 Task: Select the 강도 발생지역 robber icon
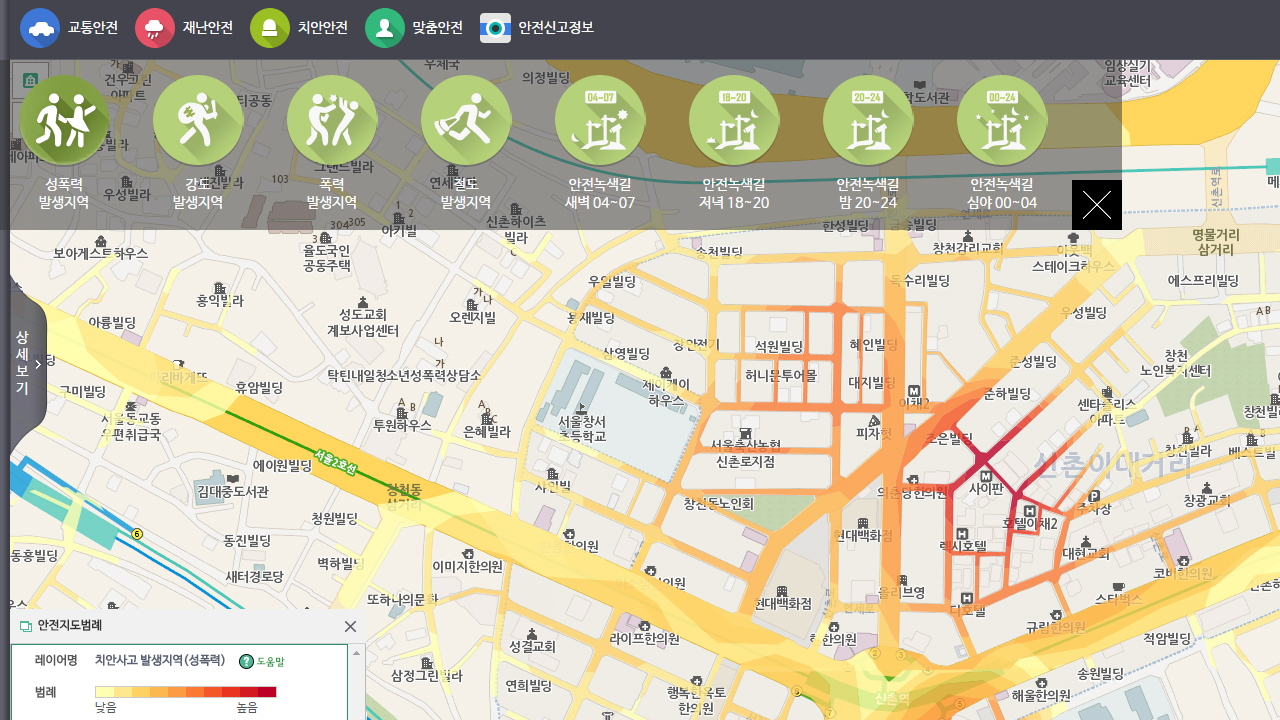click(198, 121)
